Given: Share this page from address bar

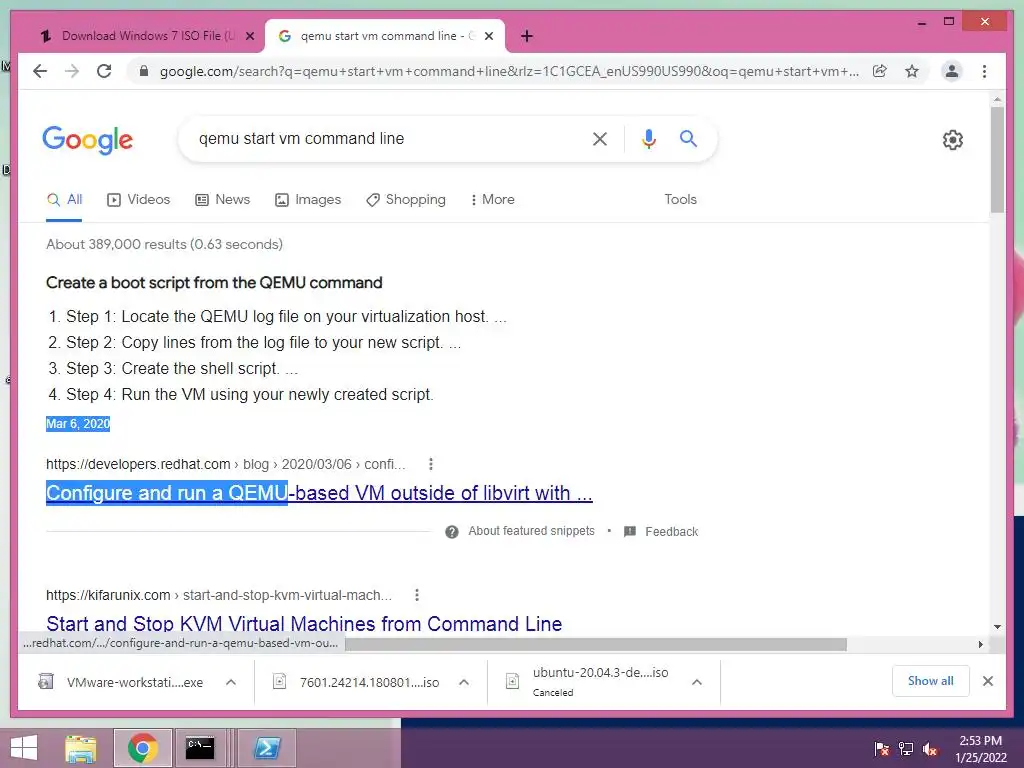Looking at the screenshot, I should click(x=880, y=71).
